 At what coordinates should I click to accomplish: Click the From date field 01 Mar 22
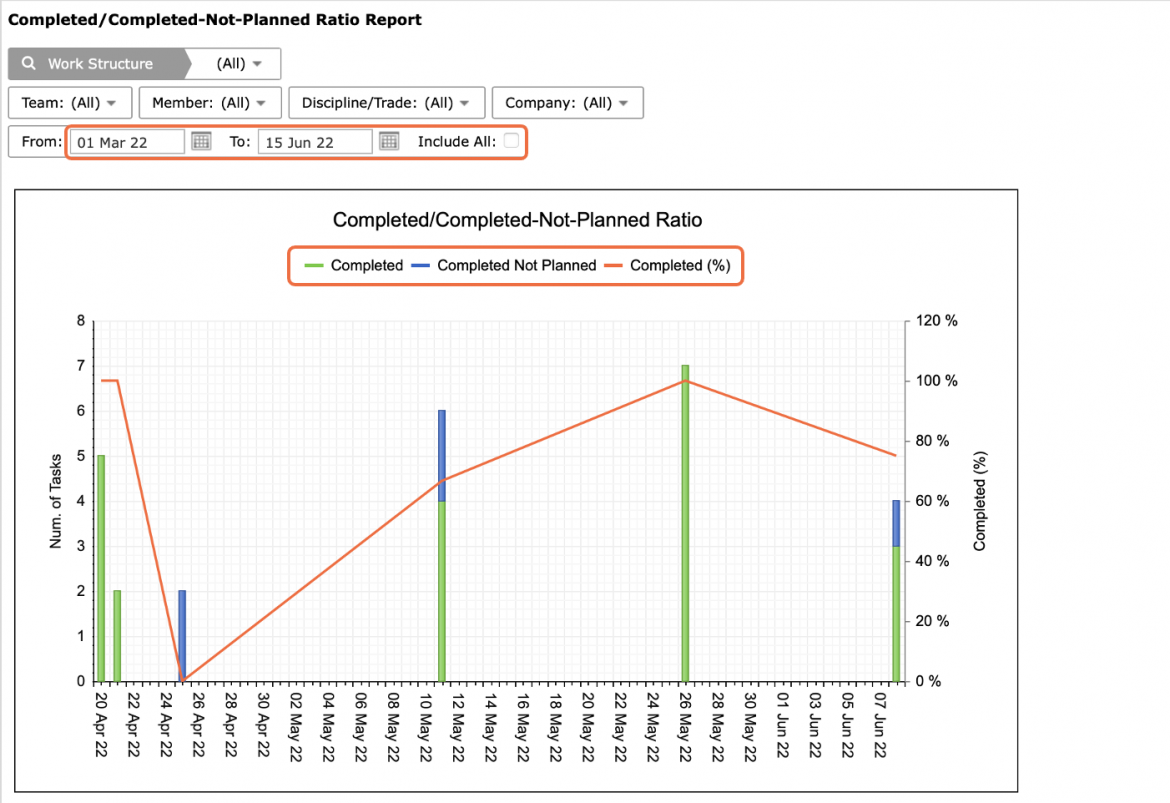click(x=127, y=142)
